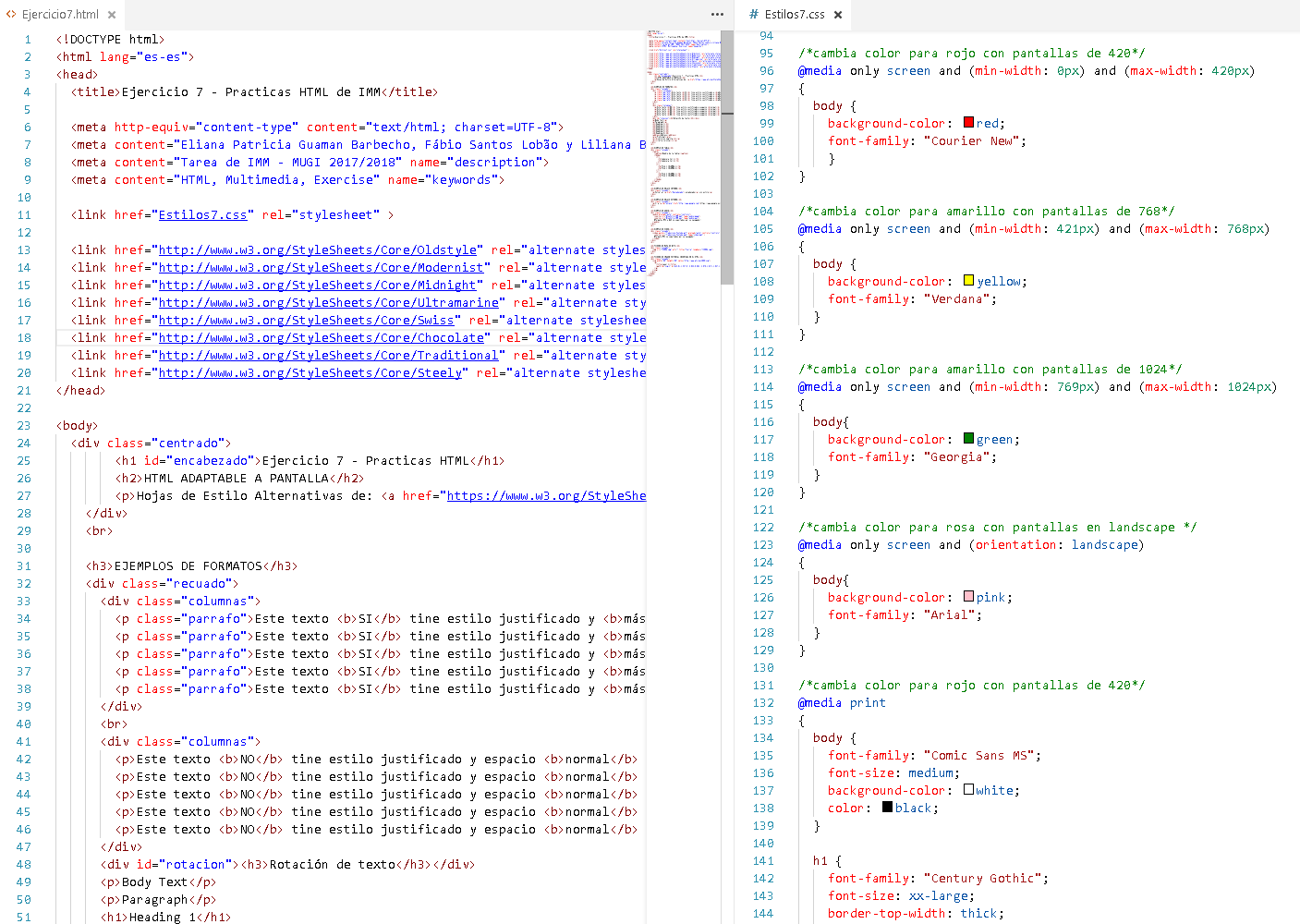Follow the Swiss stylesheet link
Screen dimensions: 1300x924
click(307, 321)
